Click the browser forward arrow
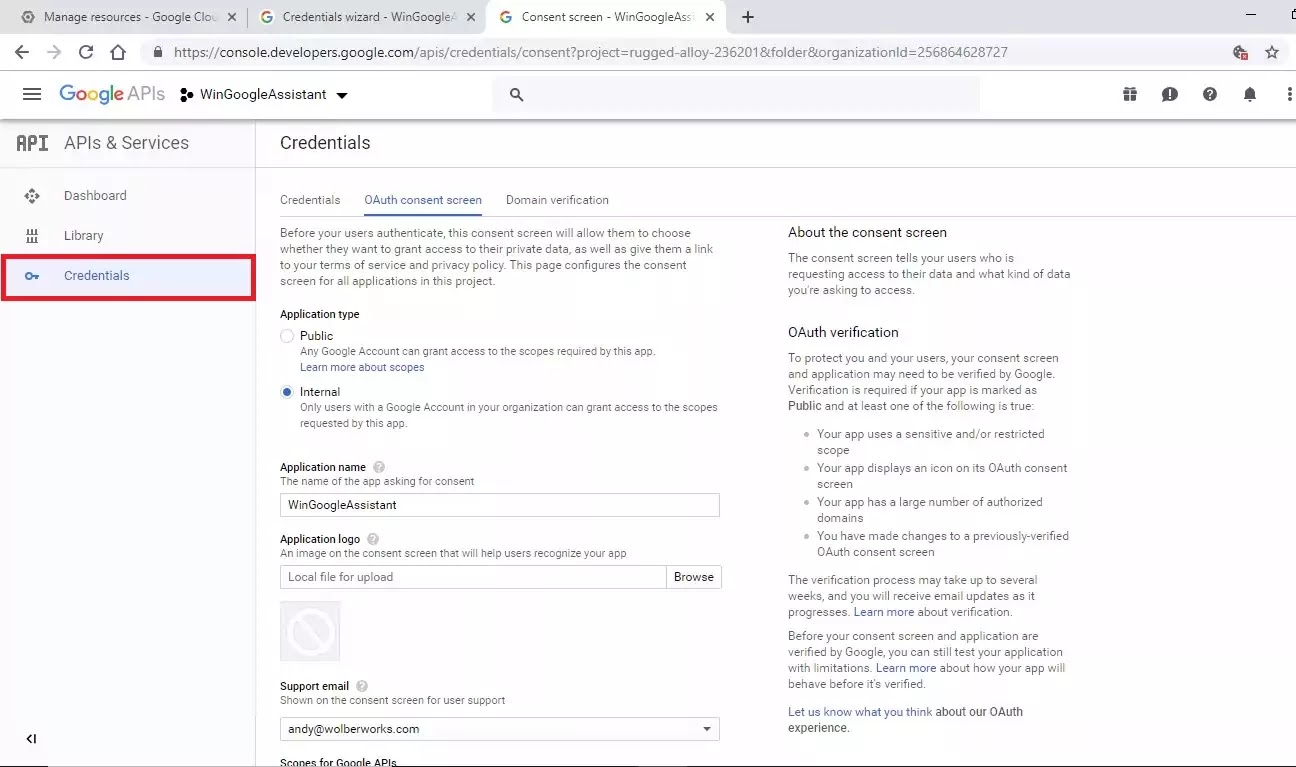 [54, 52]
